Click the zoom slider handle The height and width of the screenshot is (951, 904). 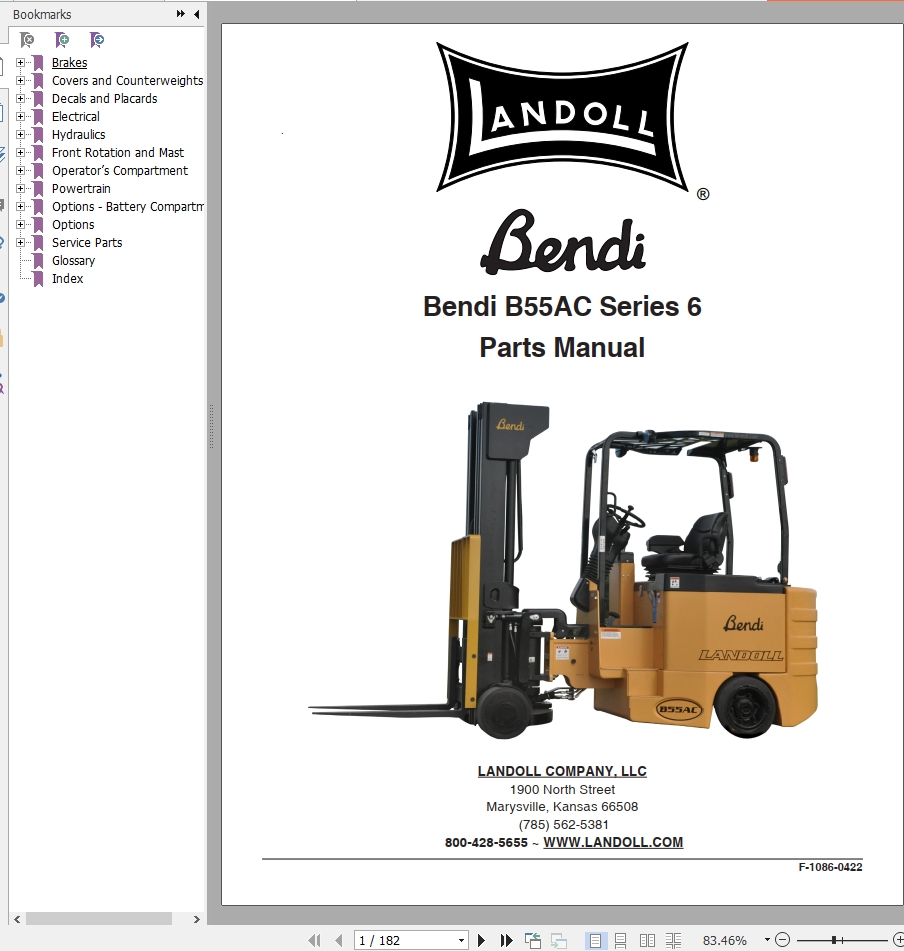tap(834, 940)
